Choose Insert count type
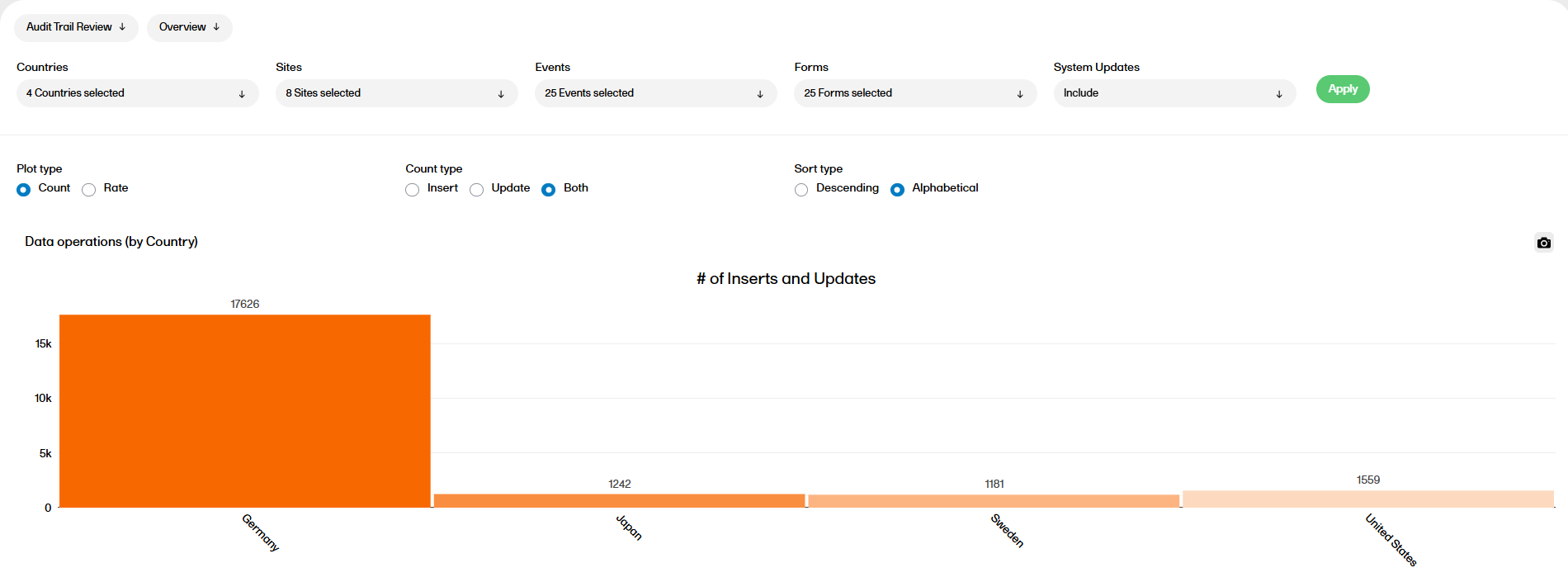 [x=413, y=190]
